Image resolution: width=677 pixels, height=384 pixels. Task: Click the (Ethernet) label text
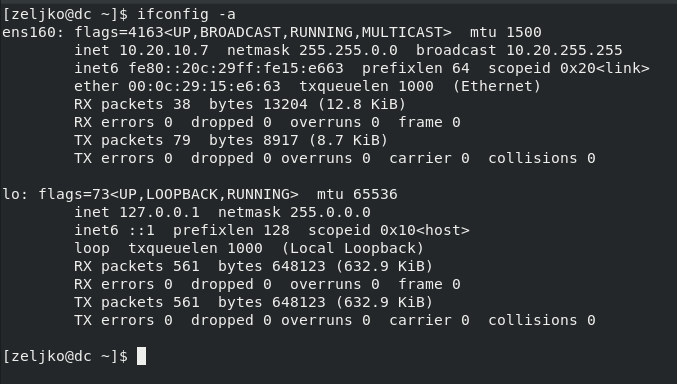point(497,86)
